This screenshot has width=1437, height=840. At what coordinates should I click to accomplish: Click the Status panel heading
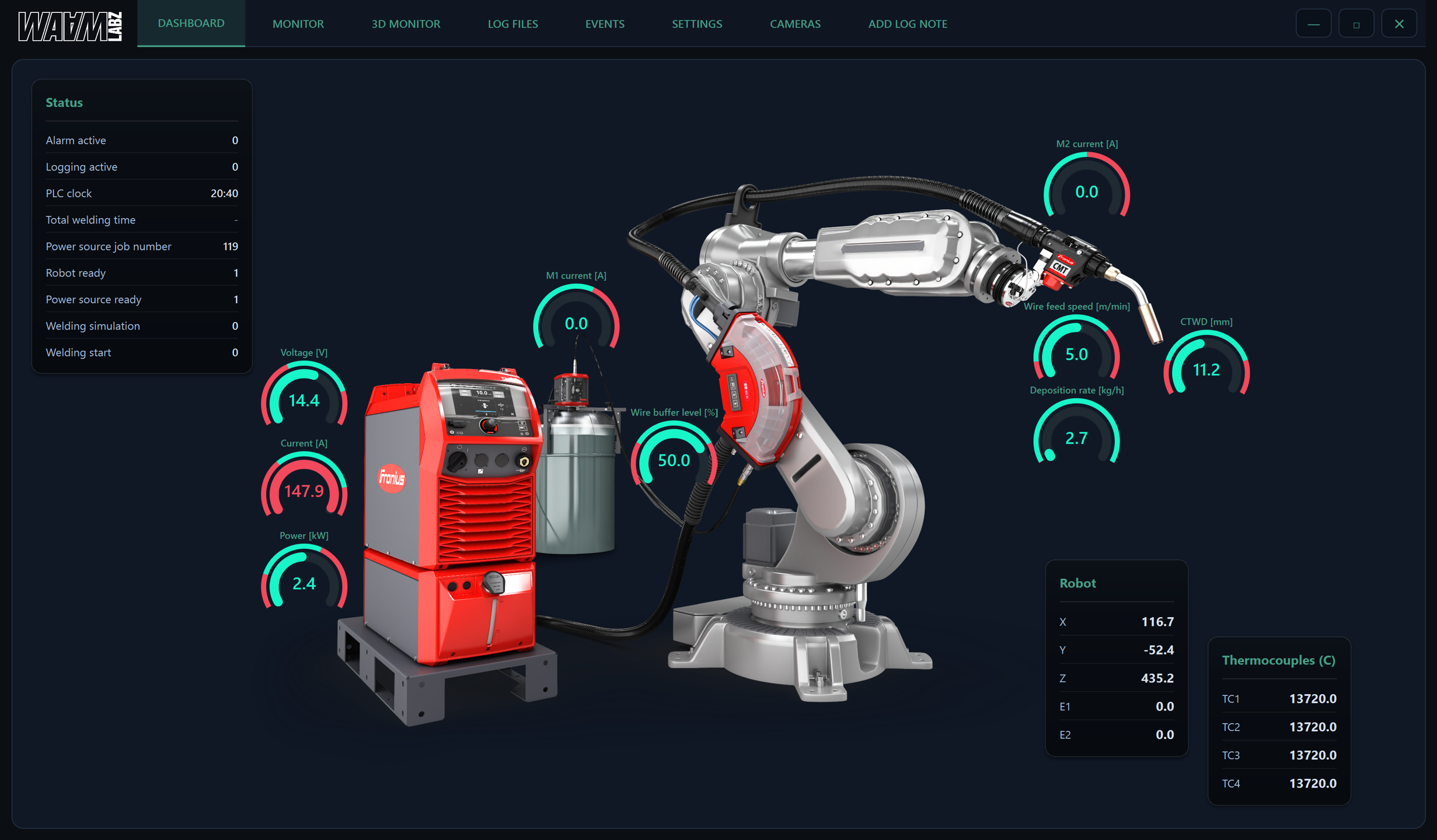(x=64, y=103)
